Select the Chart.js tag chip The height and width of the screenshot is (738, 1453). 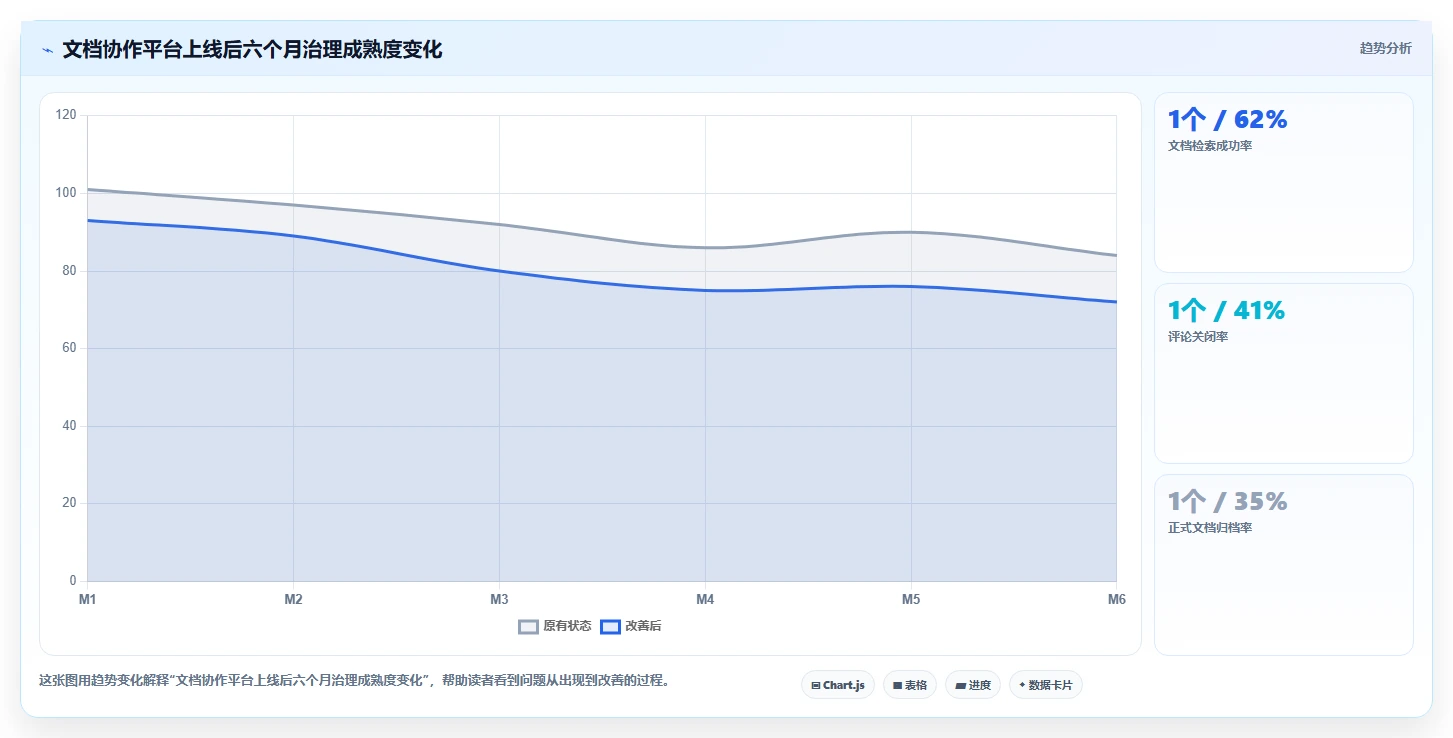tap(838, 685)
